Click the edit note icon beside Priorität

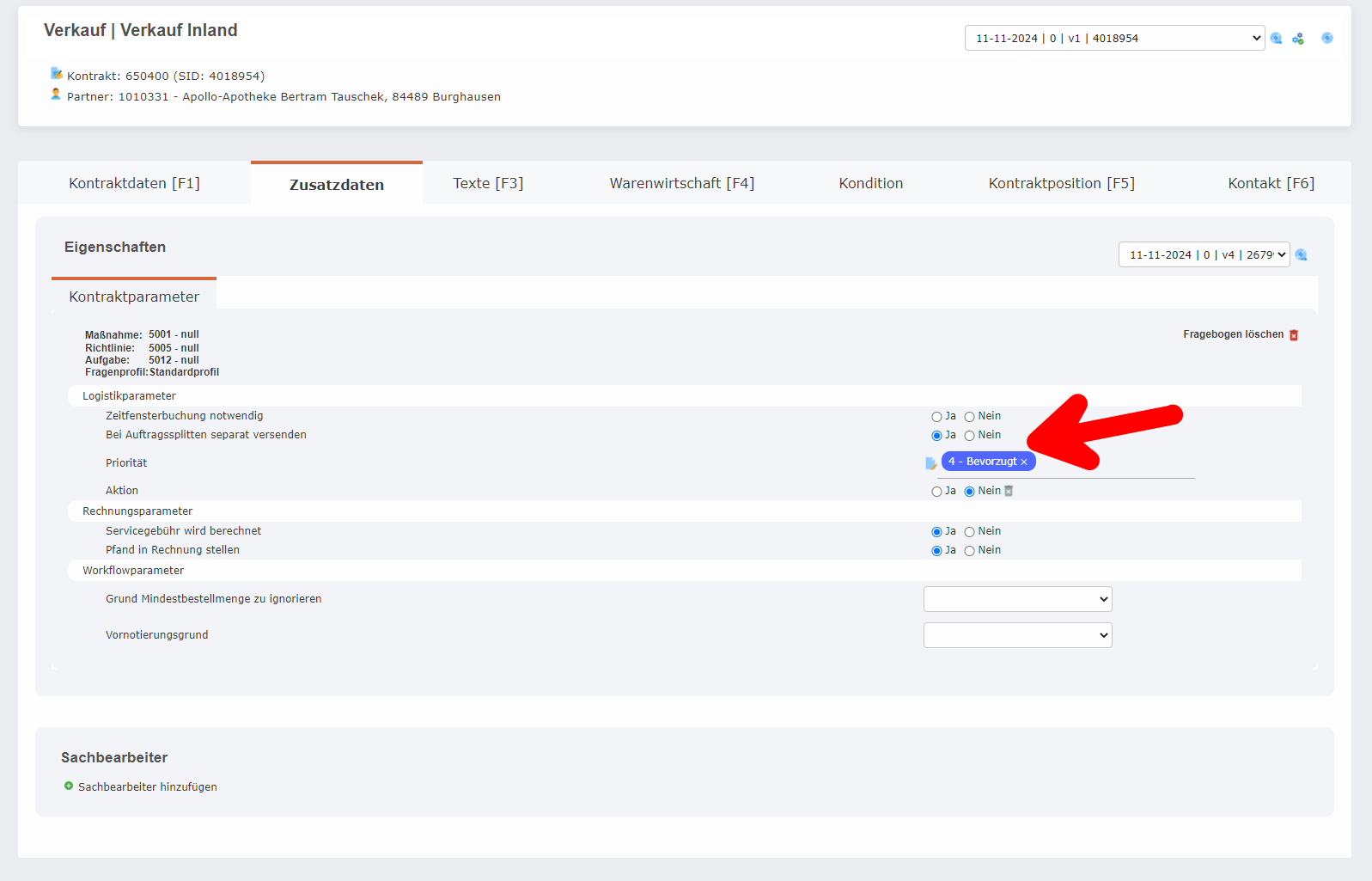click(930, 463)
